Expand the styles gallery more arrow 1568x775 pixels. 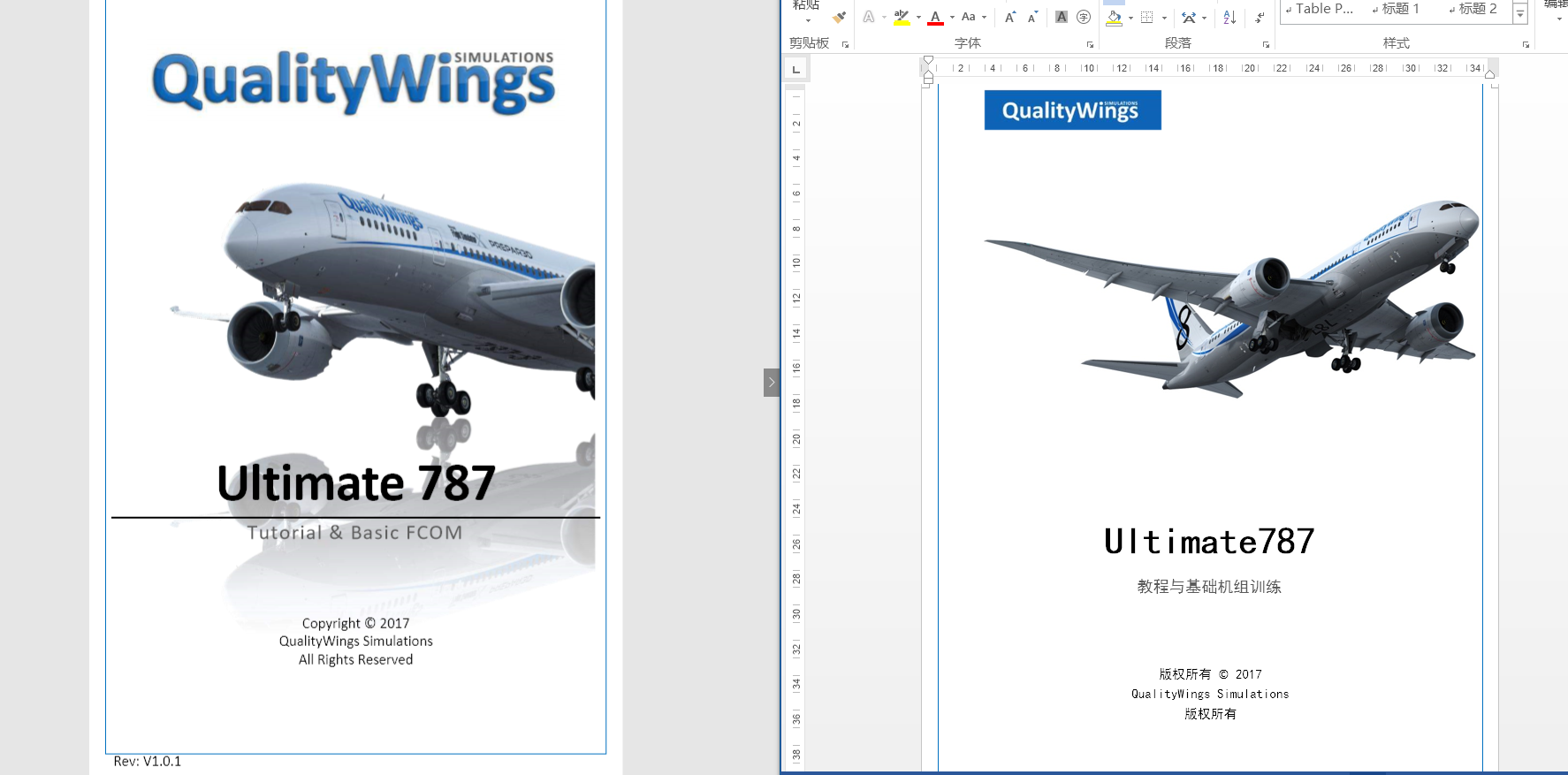(1520, 15)
